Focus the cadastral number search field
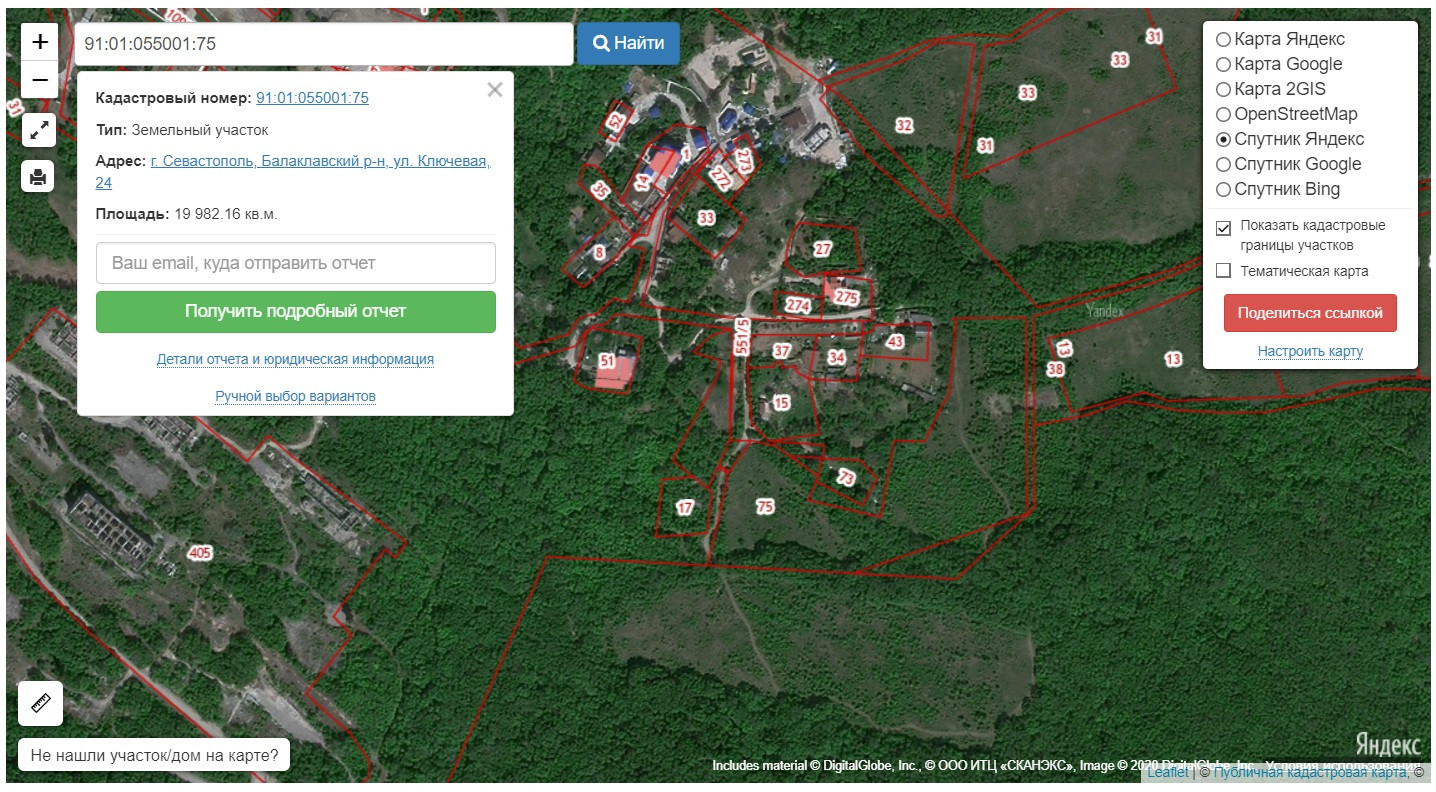This screenshot has height=792, width=1436. pos(324,44)
